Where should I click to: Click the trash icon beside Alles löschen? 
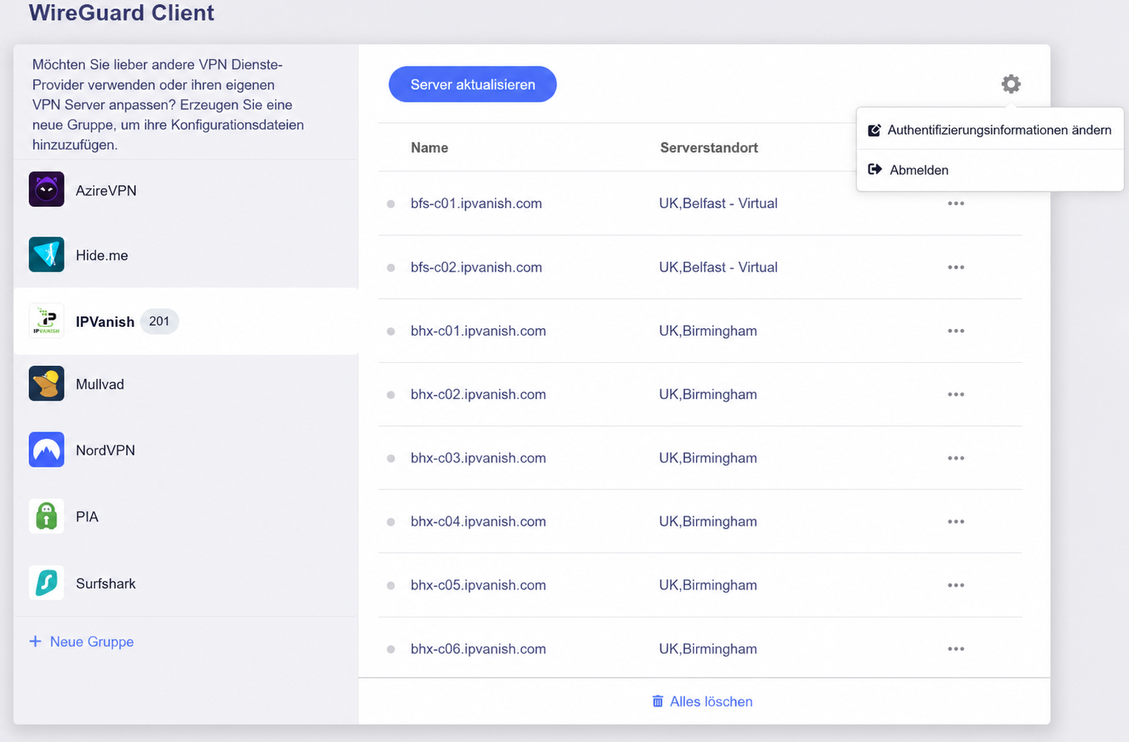click(x=657, y=701)
